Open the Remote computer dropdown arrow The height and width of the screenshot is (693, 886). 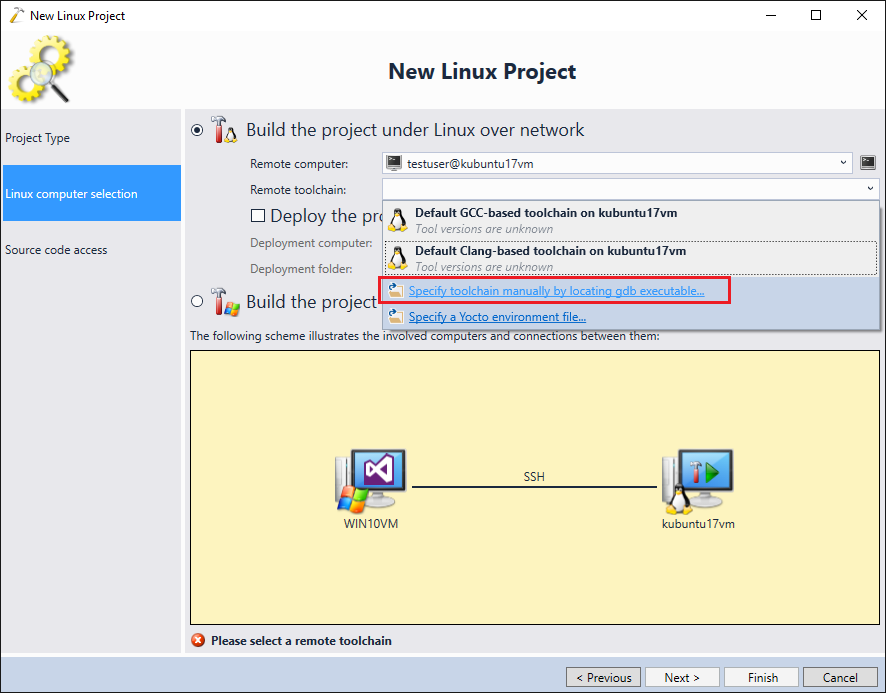click(x=843, y=163)
